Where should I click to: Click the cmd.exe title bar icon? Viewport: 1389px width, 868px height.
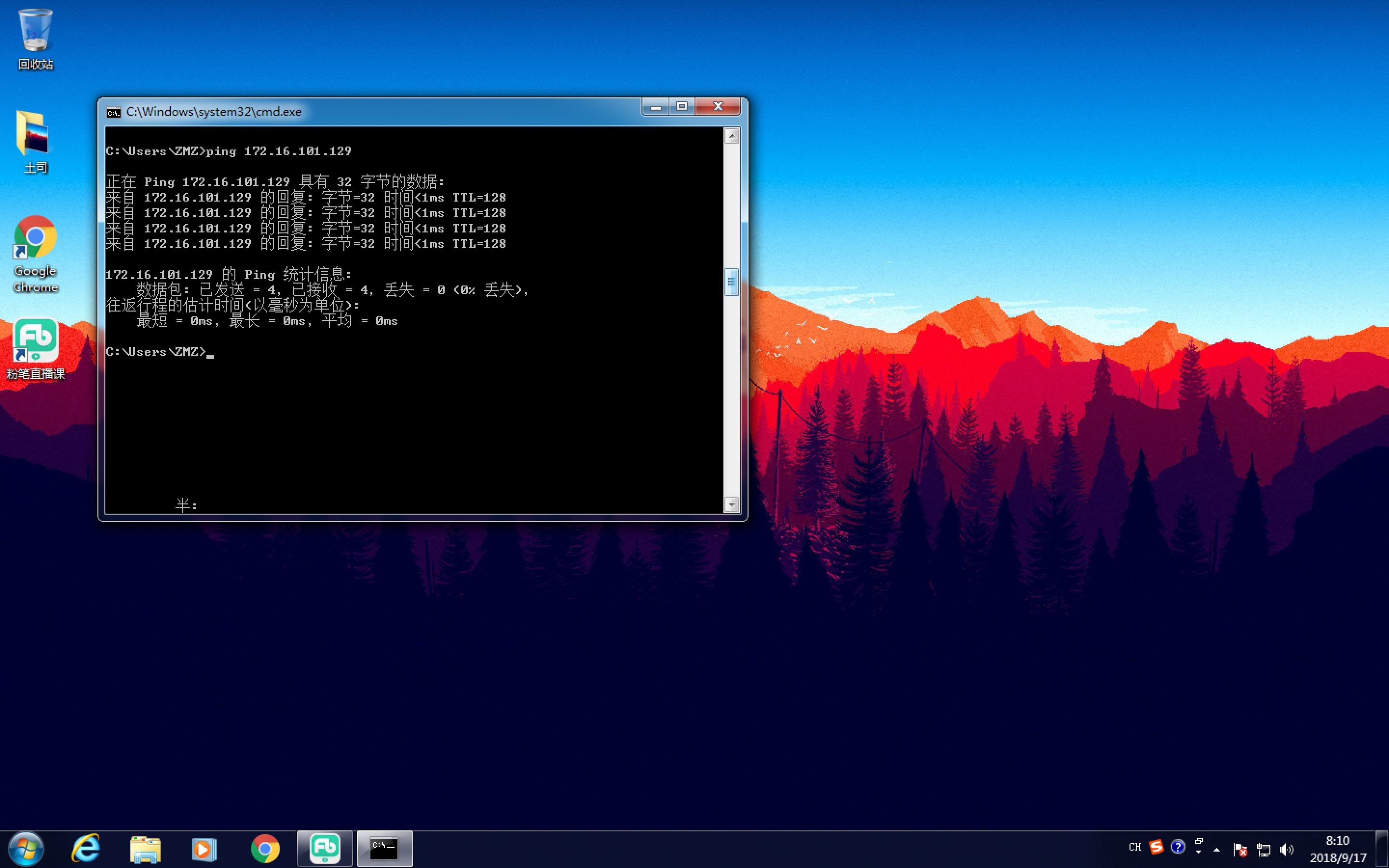[x=114, y=112]
